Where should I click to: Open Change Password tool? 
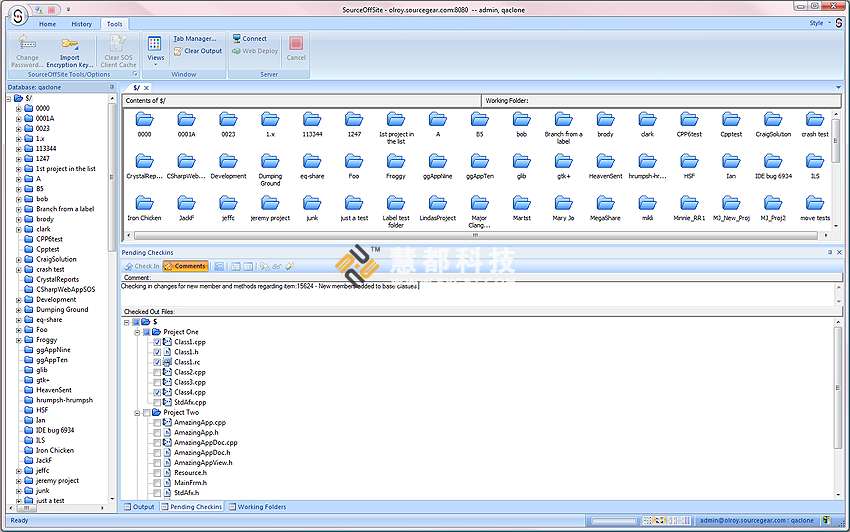pyautogui.click(x=27, y=52)
